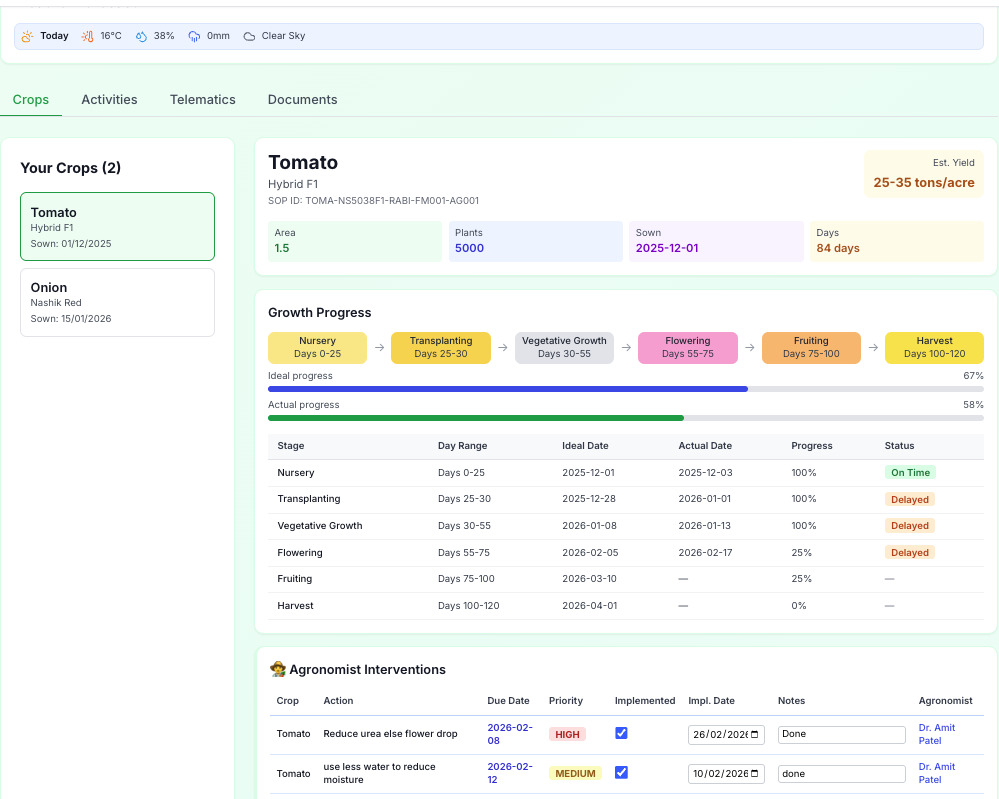Click the Harvest stage chip
Screen dimensions: 999x799
click(935, 347)
